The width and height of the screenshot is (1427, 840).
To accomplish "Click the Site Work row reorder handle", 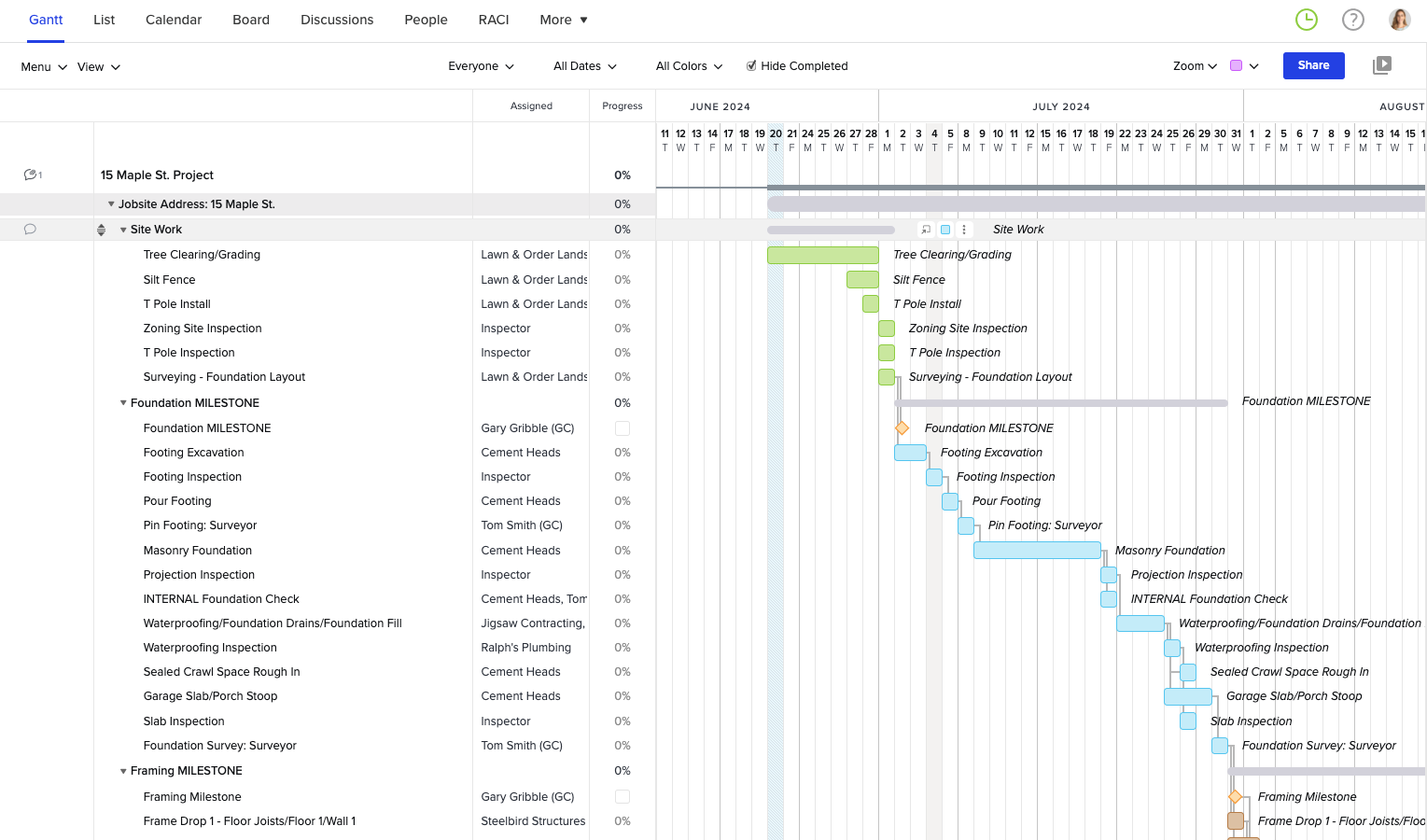I will point(102,230).
